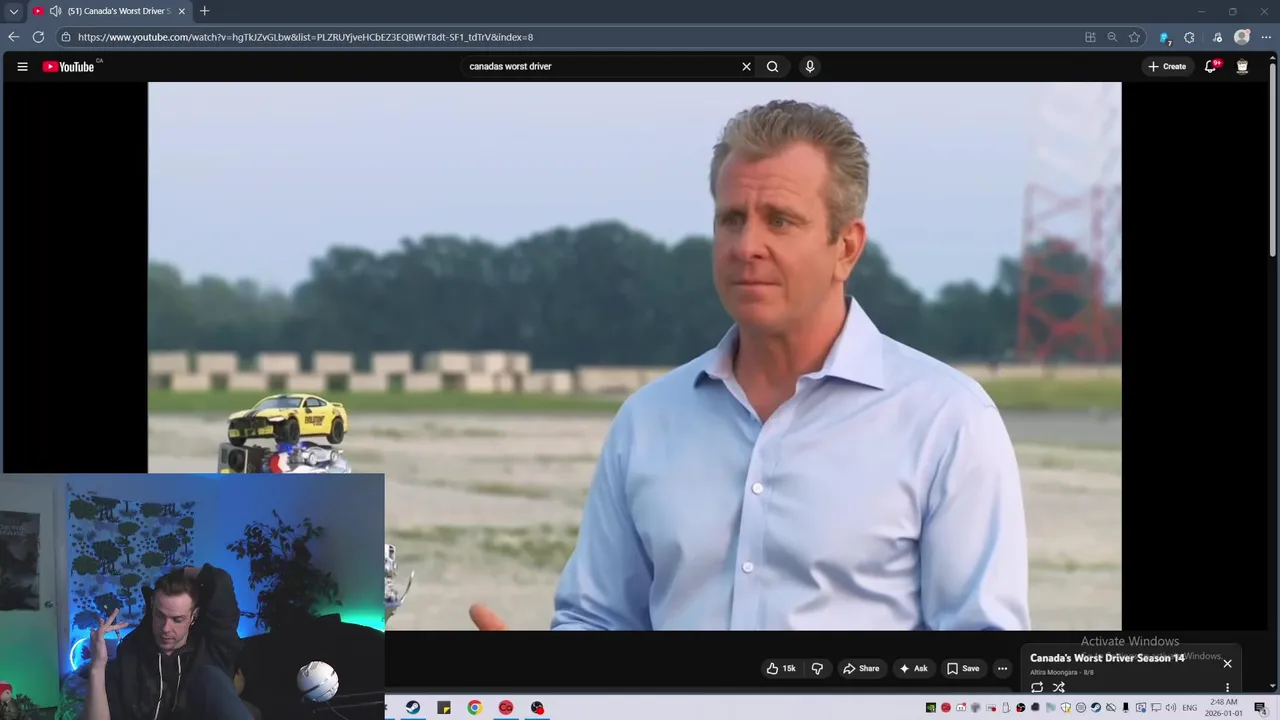The width and height of the screenshot is (1280, 720).
Task: Open the browser profile avatar
Action: pyautogui.click(x=1242, y=37)
